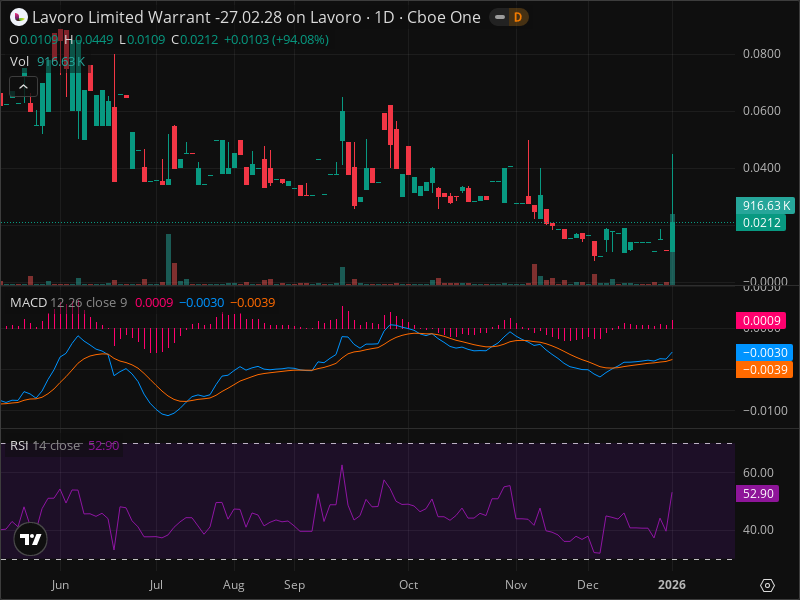Select the MACD 12 26 close 9 legend

[68, 303]
